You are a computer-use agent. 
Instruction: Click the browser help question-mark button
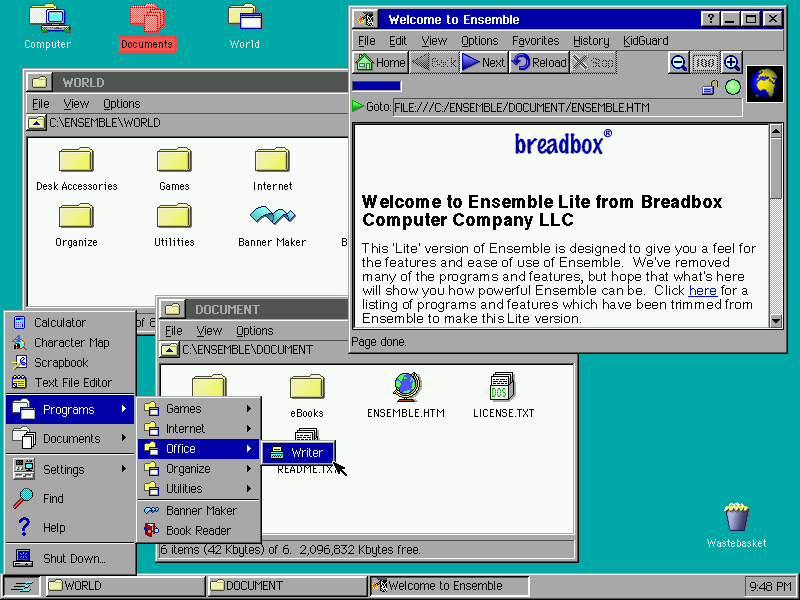click(x=710, y=19)
